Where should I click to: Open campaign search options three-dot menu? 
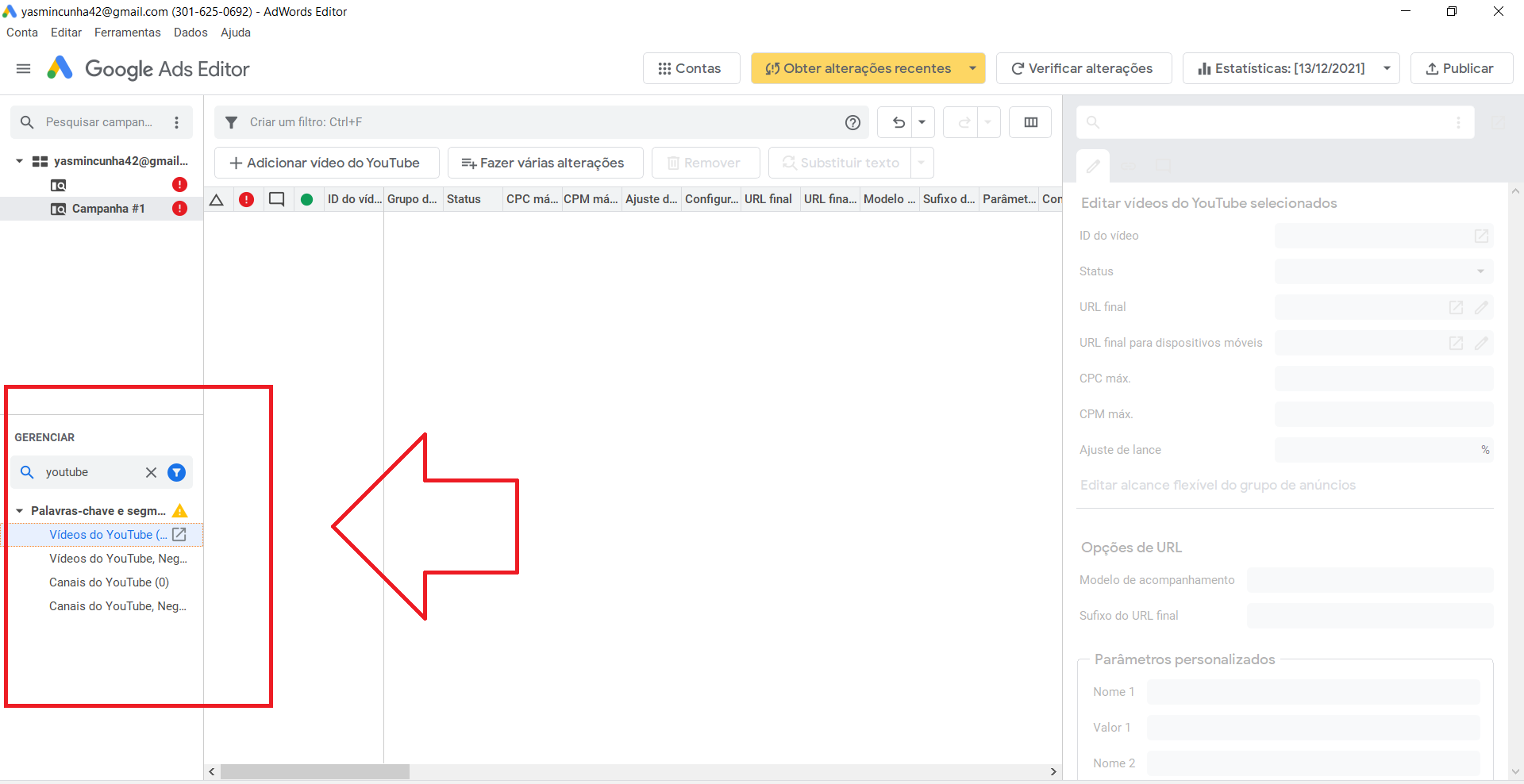tap(176, 122)
